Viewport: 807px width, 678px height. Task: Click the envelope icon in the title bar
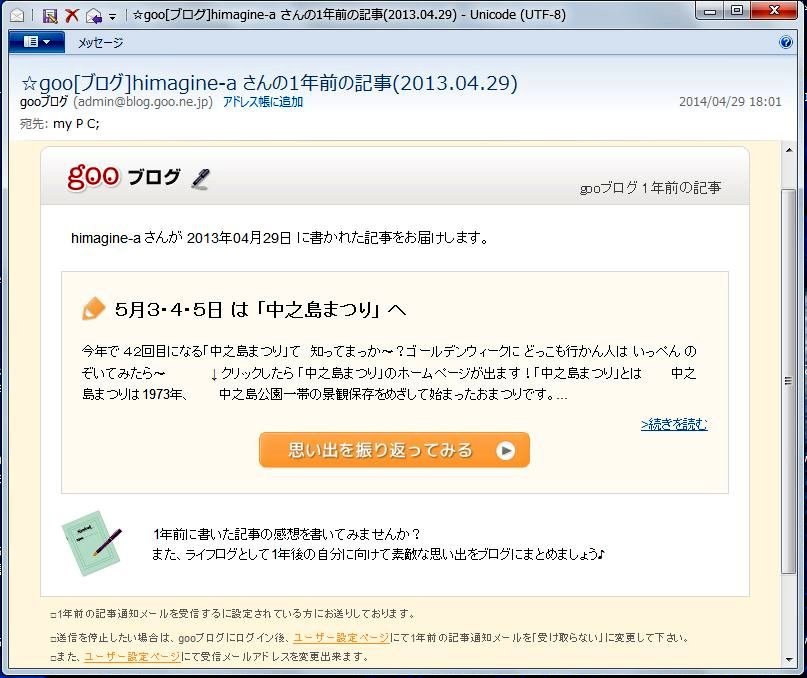(x=17, y=15)
